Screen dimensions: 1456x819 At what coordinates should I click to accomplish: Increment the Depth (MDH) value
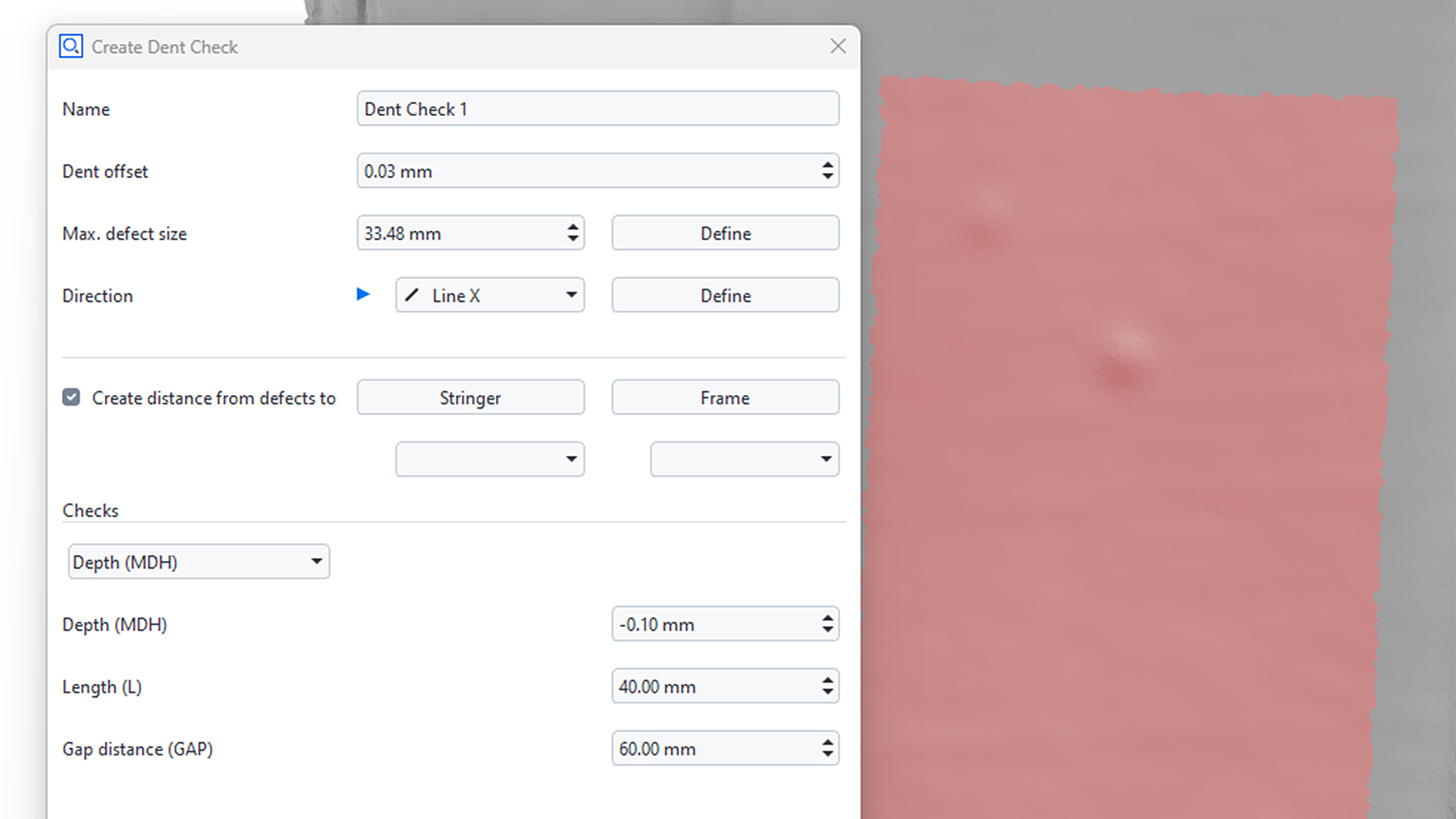tap(828, 618)
